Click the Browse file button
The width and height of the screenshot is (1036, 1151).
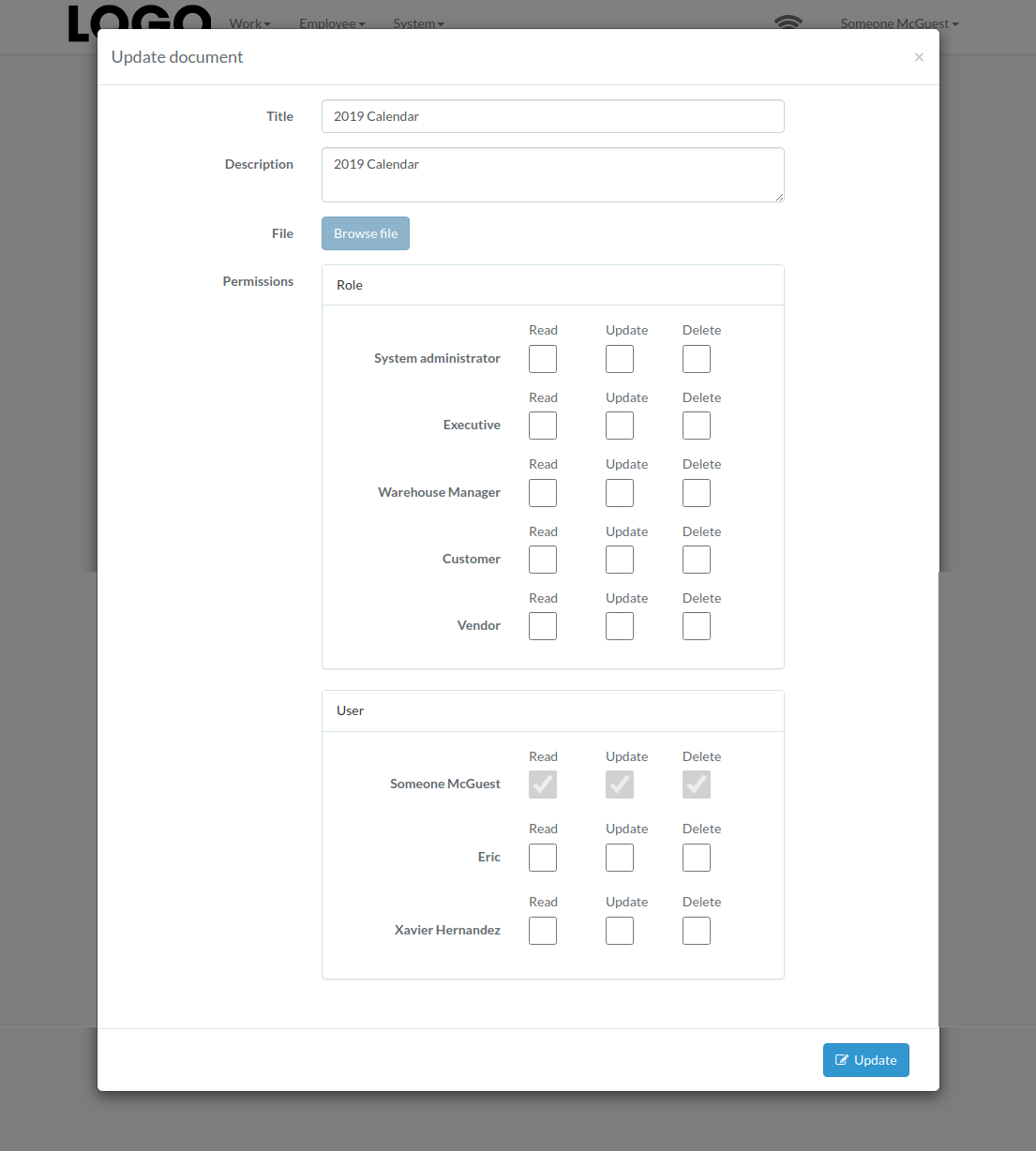[366, 233]
